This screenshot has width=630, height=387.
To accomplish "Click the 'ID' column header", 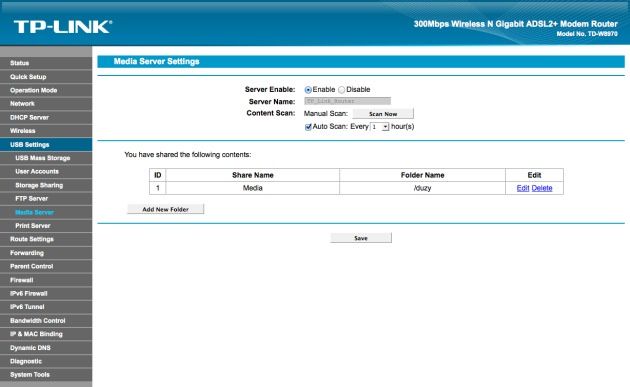I will [x=158, y=175].
